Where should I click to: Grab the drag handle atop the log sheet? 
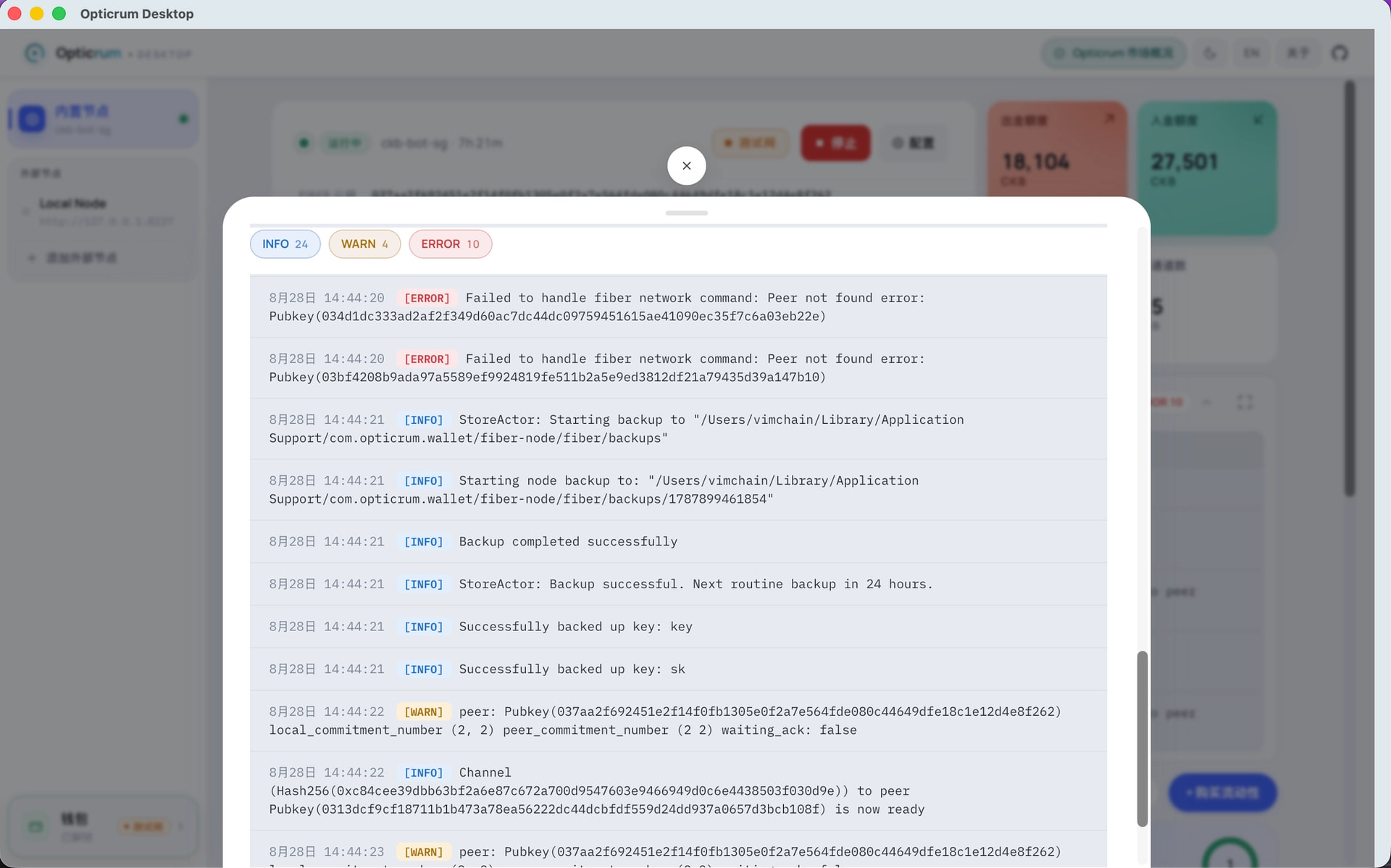[686, 213]
